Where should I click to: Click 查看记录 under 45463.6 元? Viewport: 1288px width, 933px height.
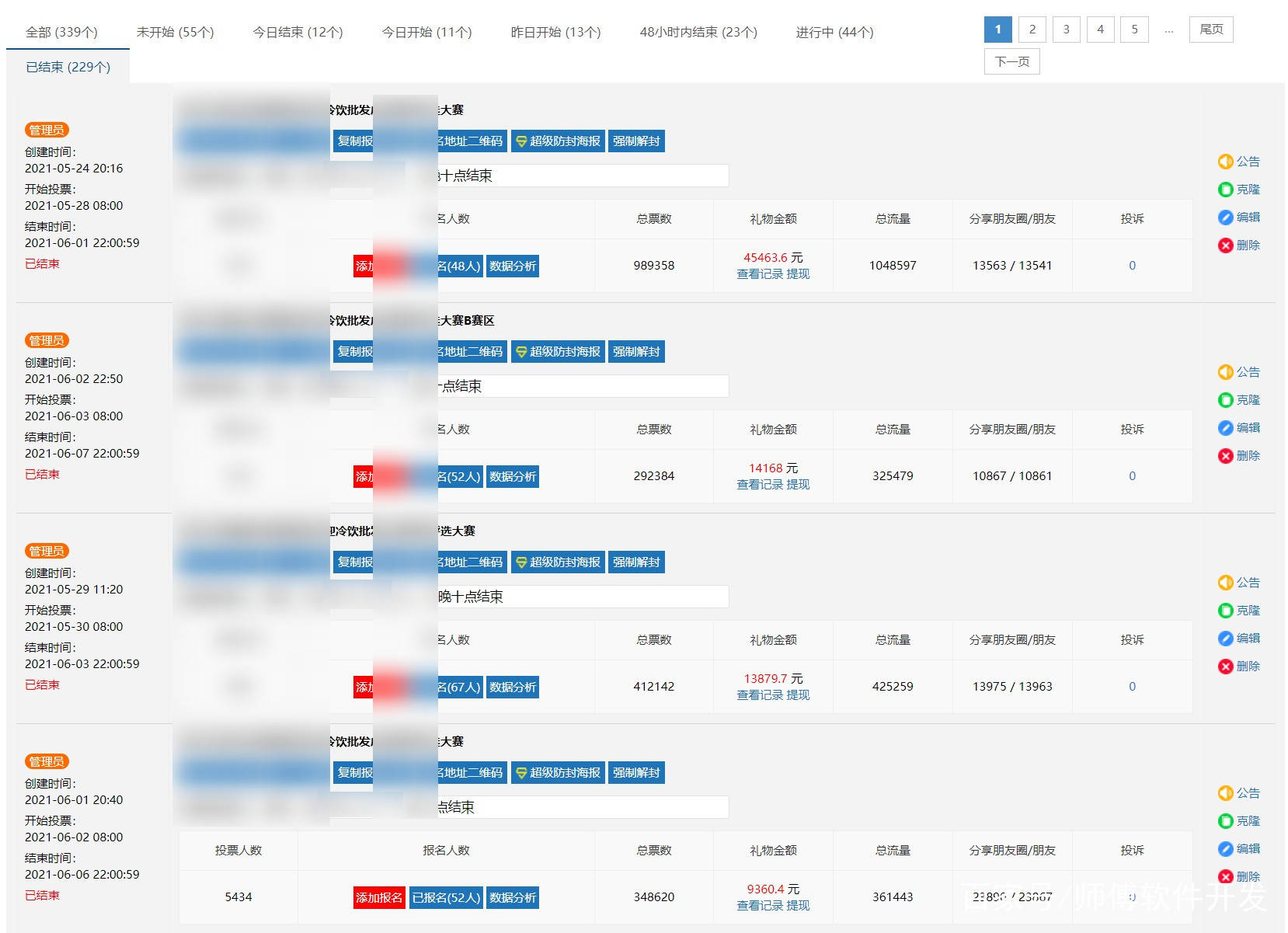click(x=759, y=274)
